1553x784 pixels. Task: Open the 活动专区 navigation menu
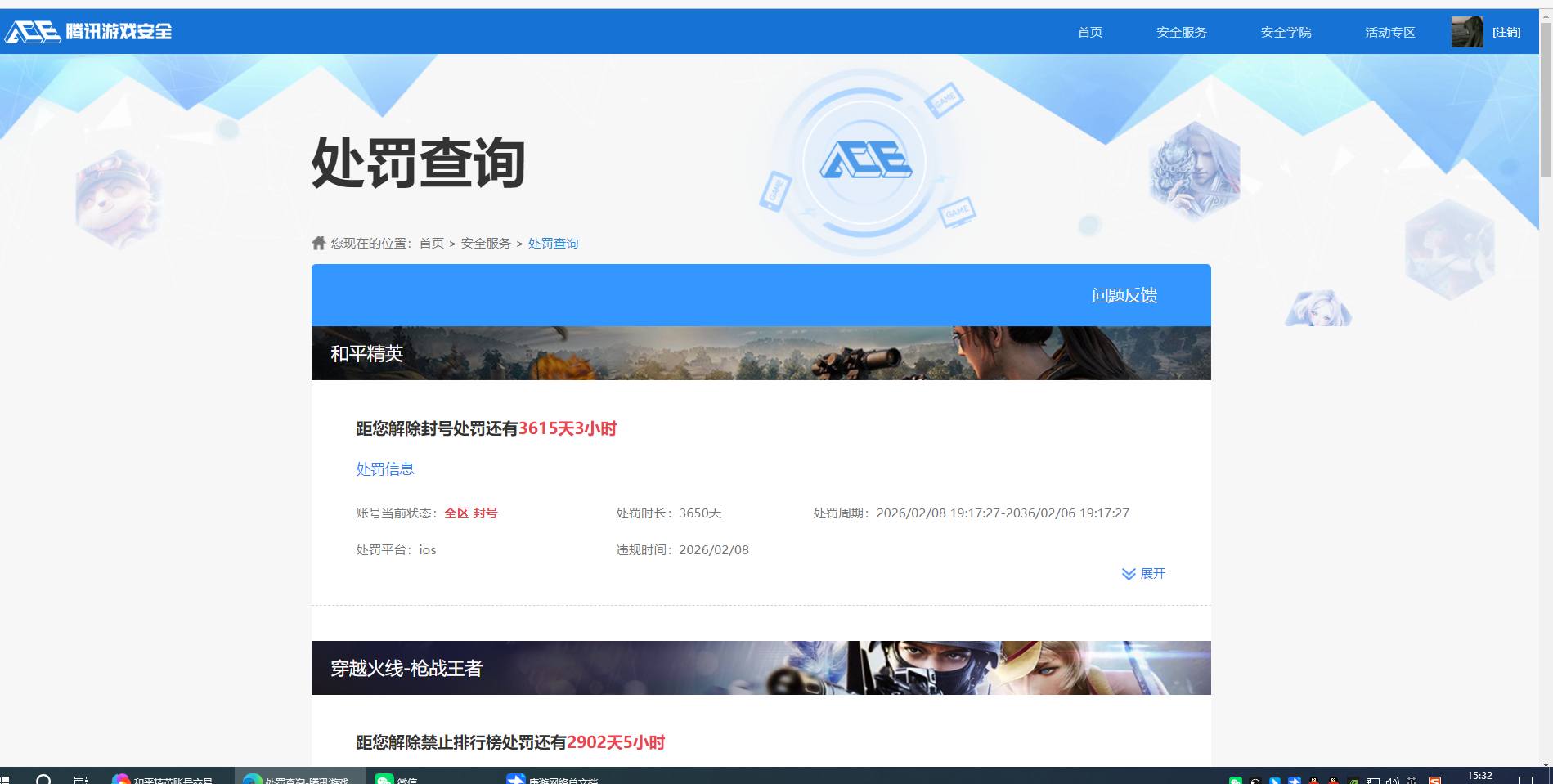pyautogui.click(x=1389, y=32)
